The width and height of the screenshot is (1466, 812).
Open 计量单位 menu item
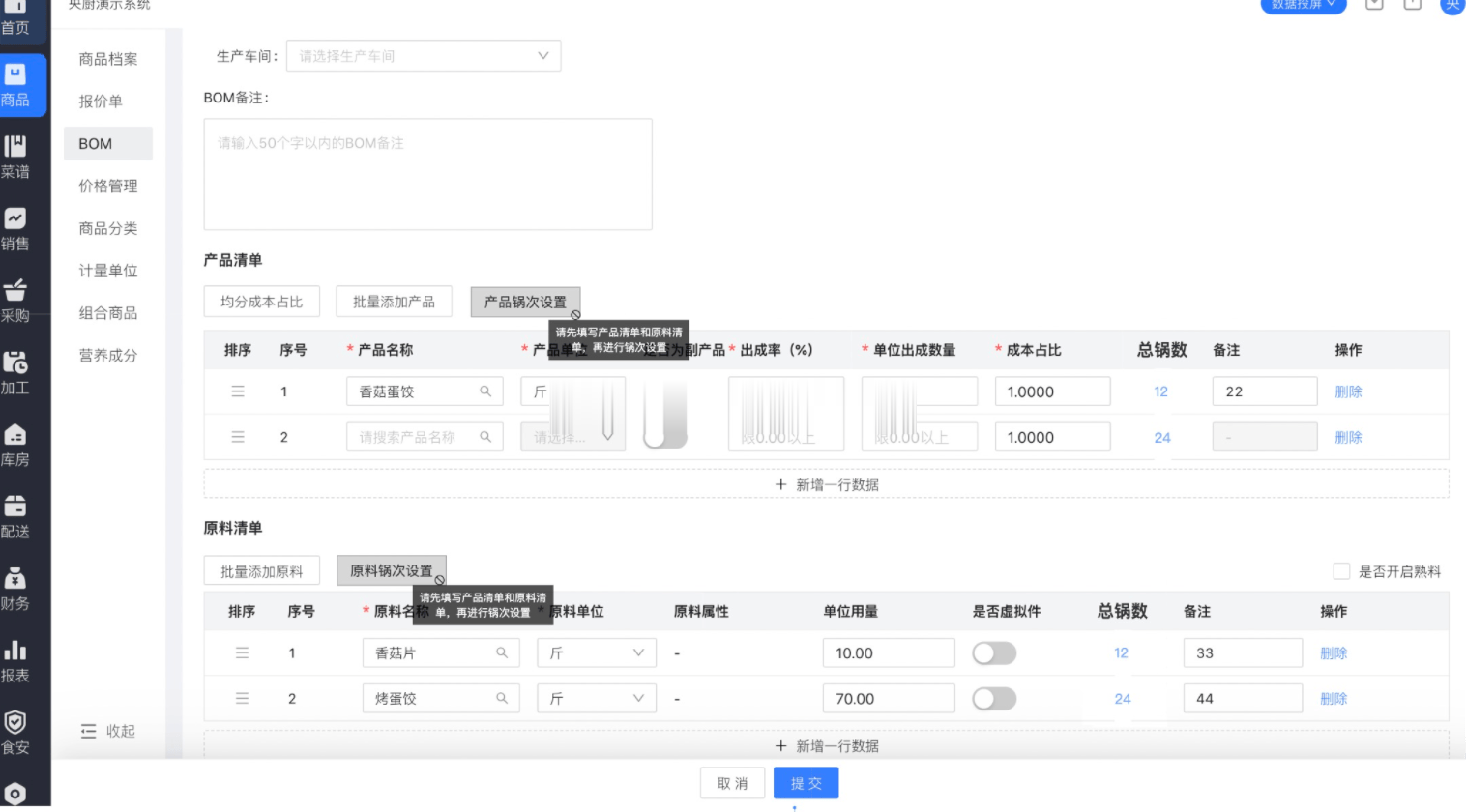point(108,271)
